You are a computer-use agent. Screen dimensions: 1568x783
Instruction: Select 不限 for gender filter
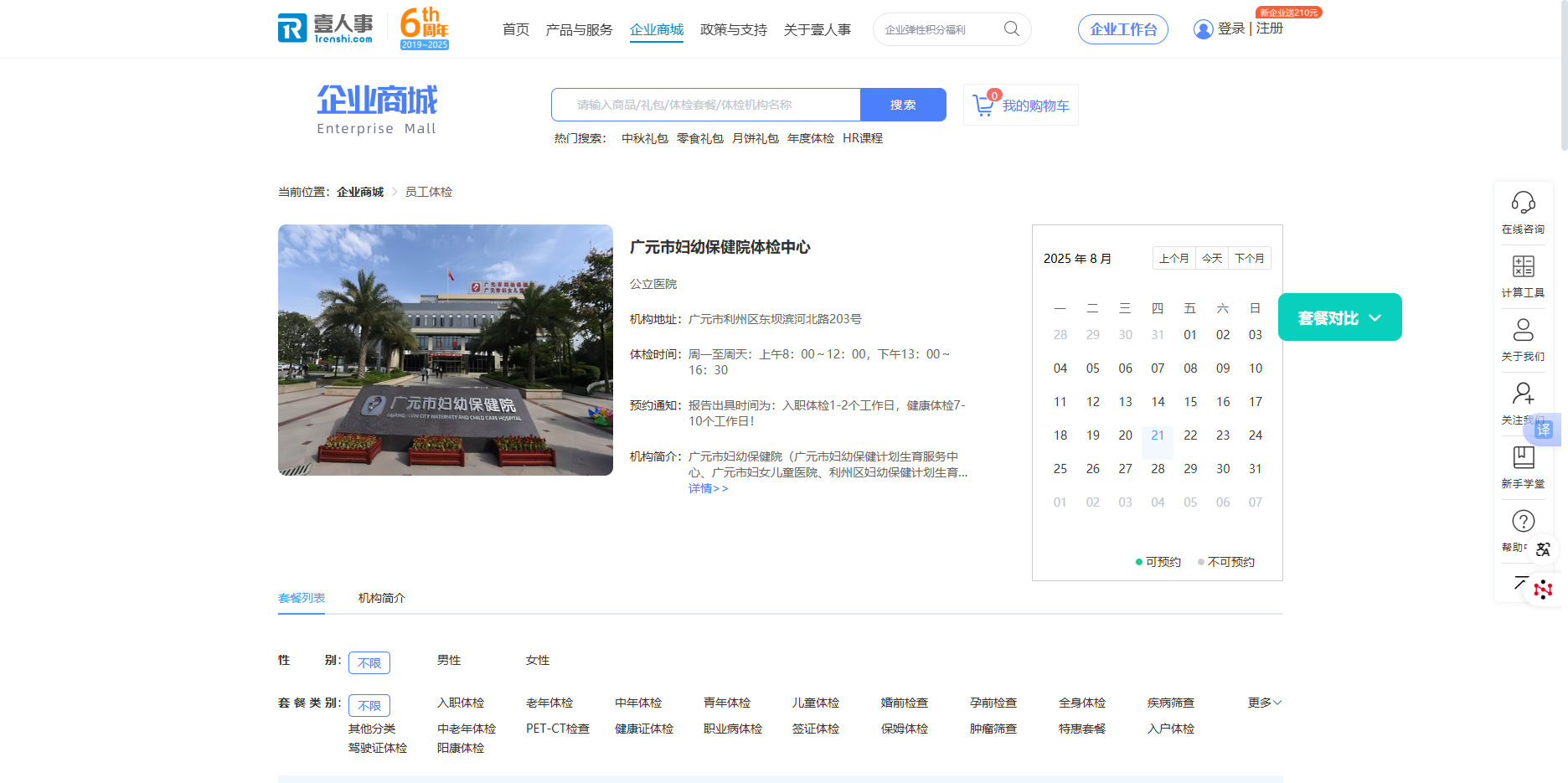pyautogui.click(x=369, y=662)
